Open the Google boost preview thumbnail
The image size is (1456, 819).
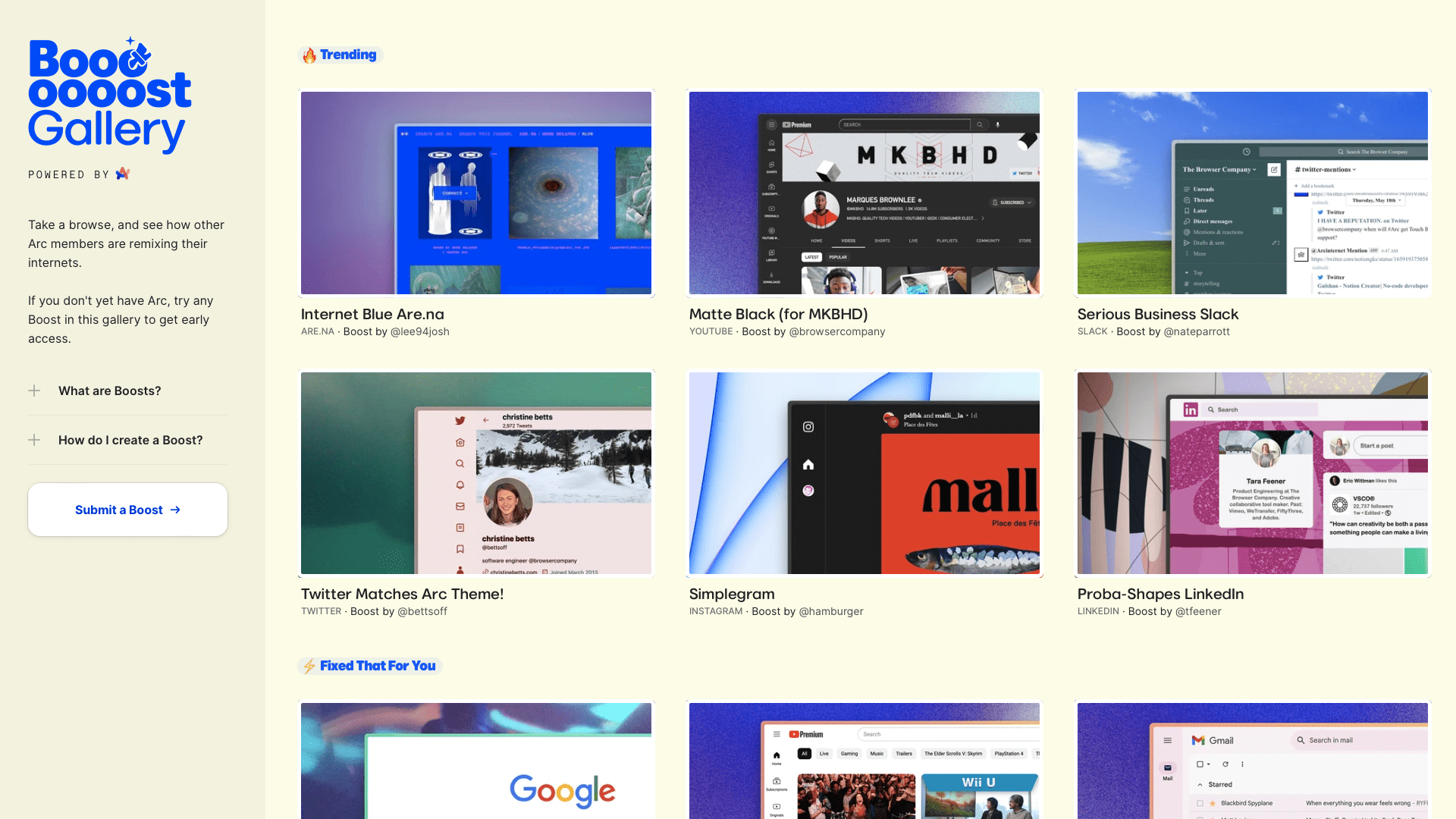[x=476, y=761]
